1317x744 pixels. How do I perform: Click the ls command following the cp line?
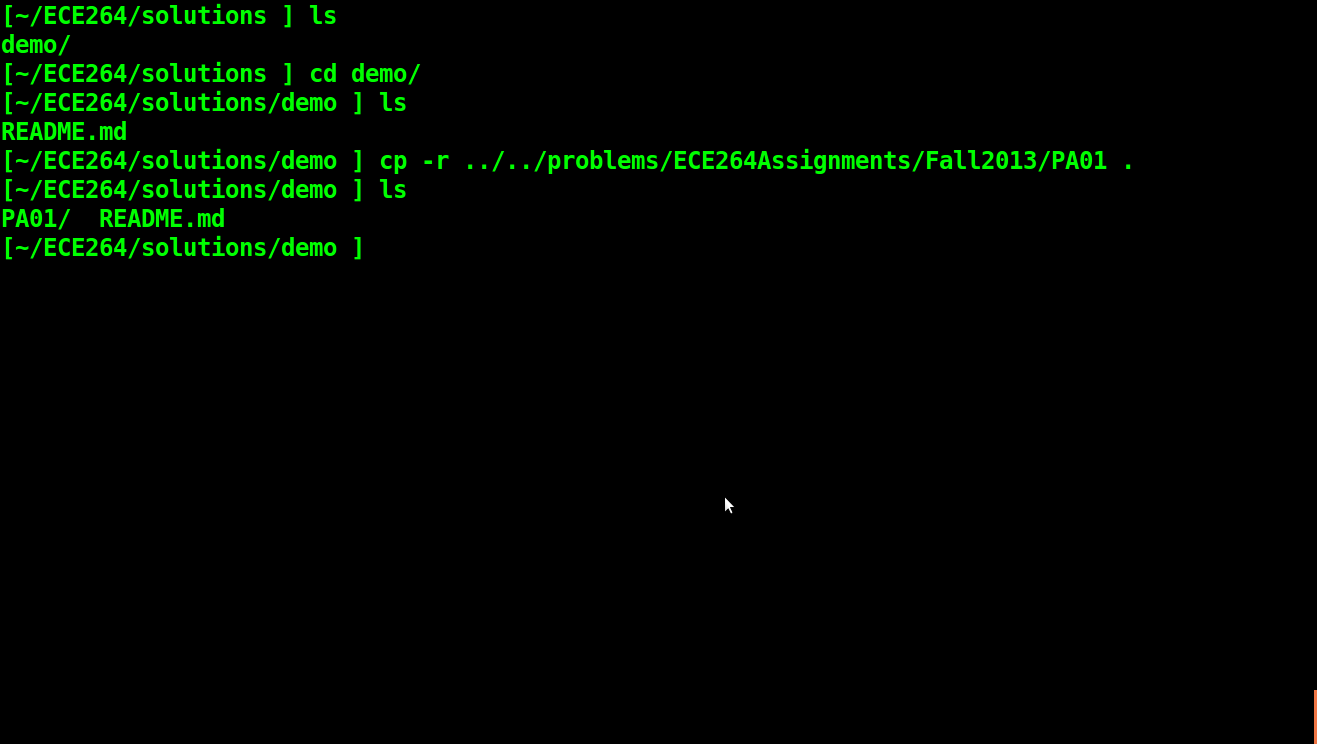coord(393,190)
